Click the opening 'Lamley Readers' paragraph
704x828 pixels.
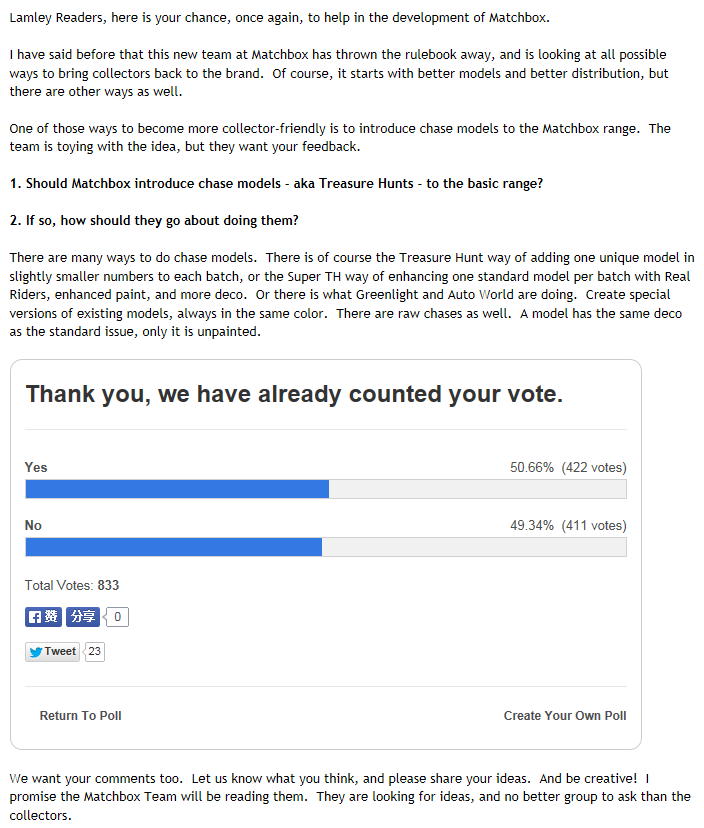(x=279, y=19)
